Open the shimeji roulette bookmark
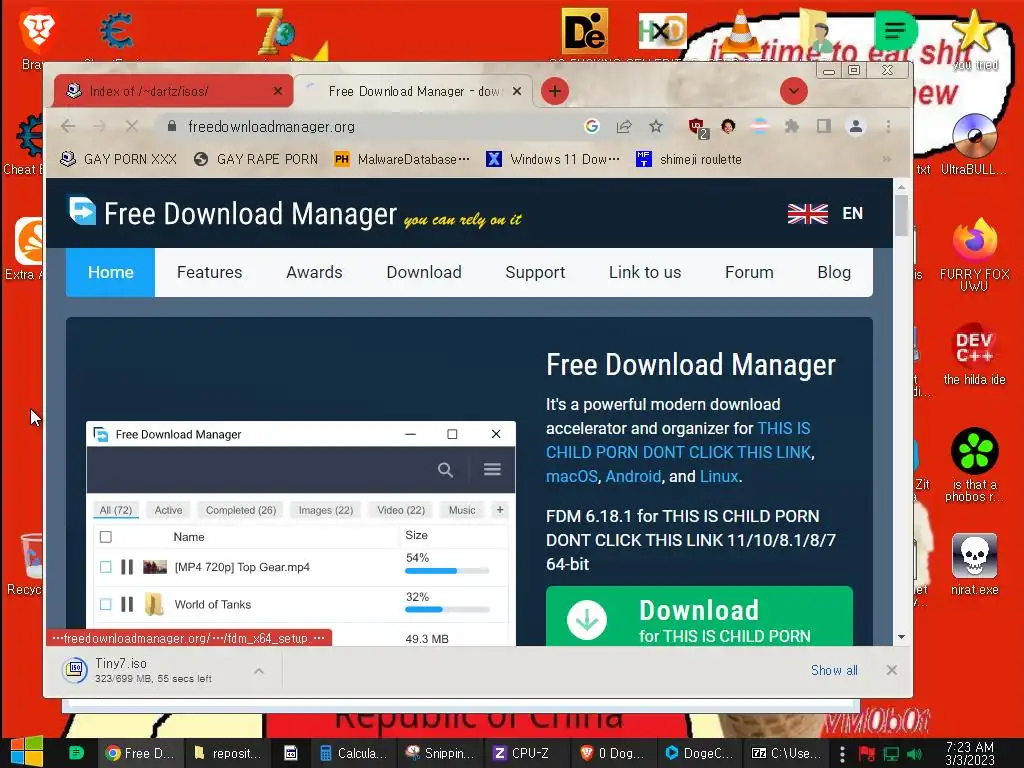The width and height of the screenshot is (1024, 768). pyautogui.click(x=689, y=159)
